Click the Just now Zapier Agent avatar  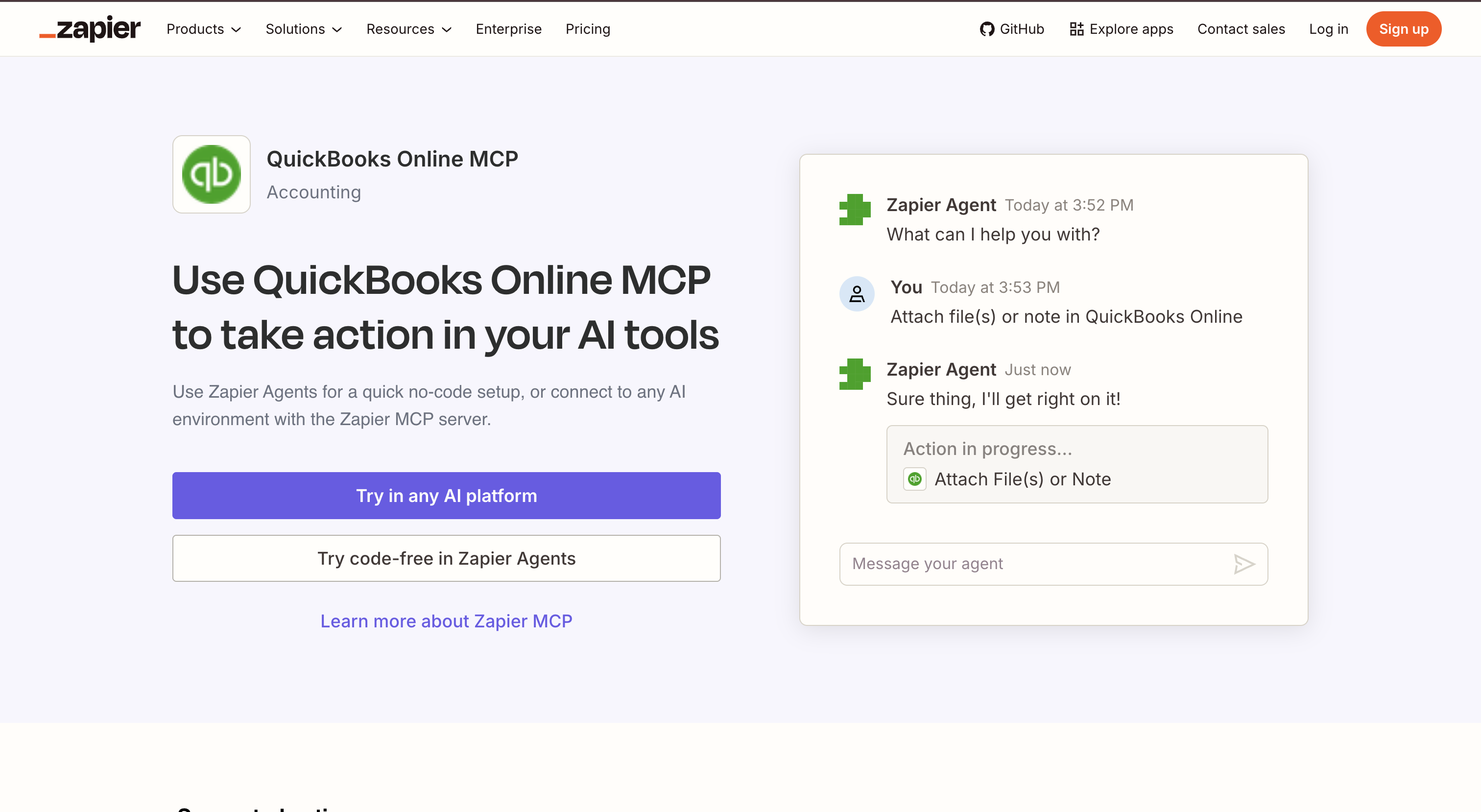(855, 374)
